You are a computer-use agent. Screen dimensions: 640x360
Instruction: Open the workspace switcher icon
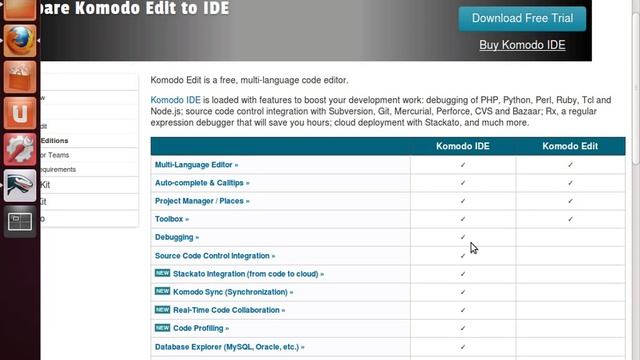[20, 222]
